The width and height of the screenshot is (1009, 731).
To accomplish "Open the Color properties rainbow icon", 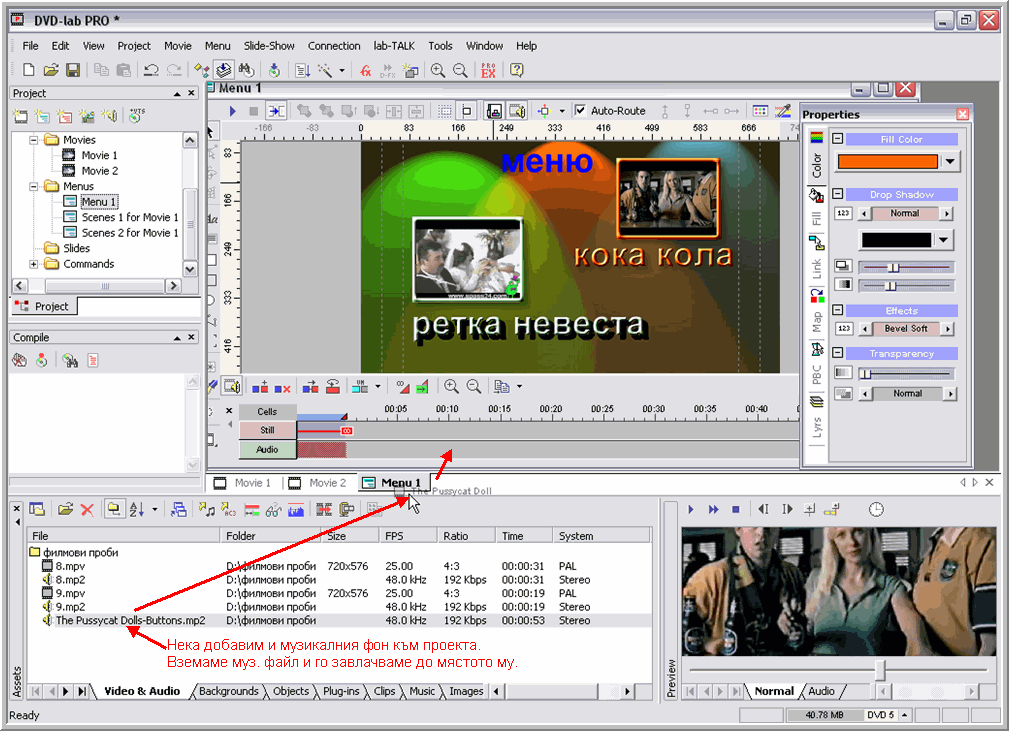I will pos(817,138).
